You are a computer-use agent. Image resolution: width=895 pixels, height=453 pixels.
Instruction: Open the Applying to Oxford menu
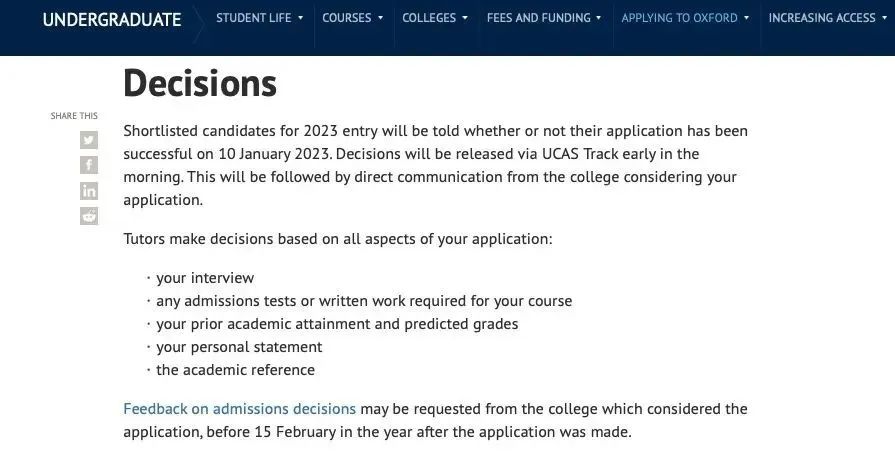[x=685, y=18]
